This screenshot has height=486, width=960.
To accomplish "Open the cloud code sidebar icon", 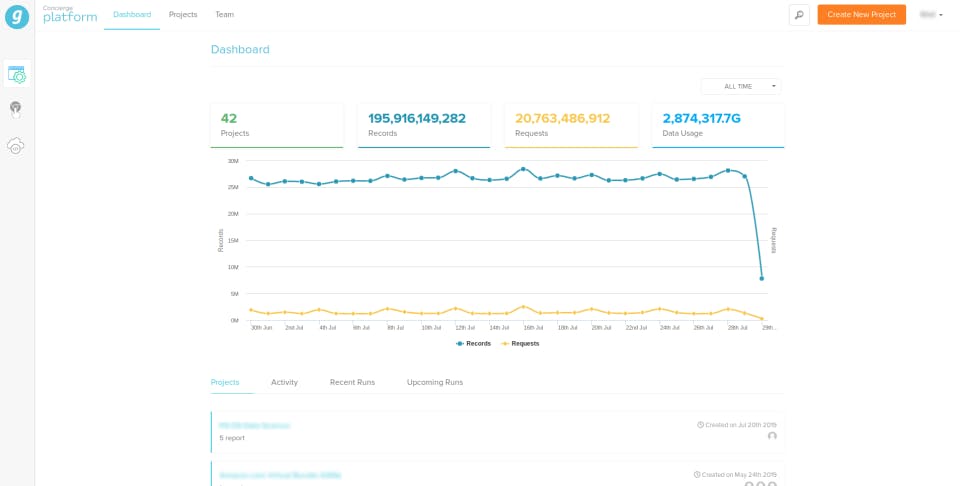I will (x=15, y=146).
